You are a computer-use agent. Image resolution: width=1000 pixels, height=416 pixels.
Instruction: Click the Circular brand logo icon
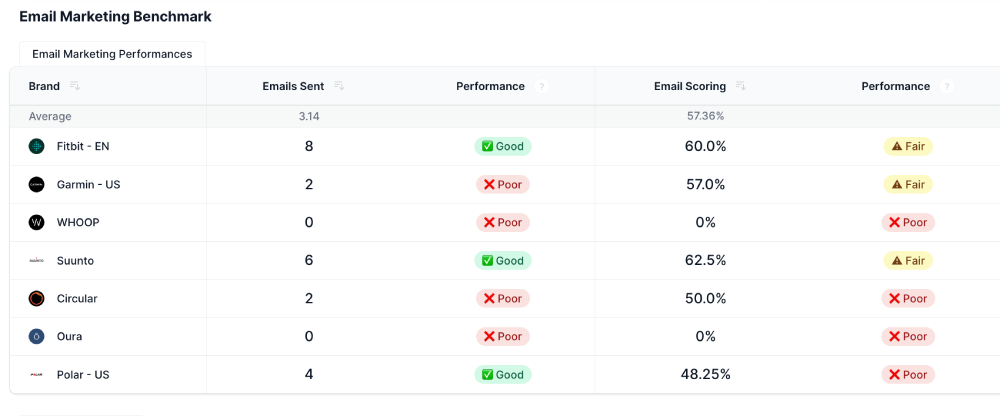coord(36,298)
